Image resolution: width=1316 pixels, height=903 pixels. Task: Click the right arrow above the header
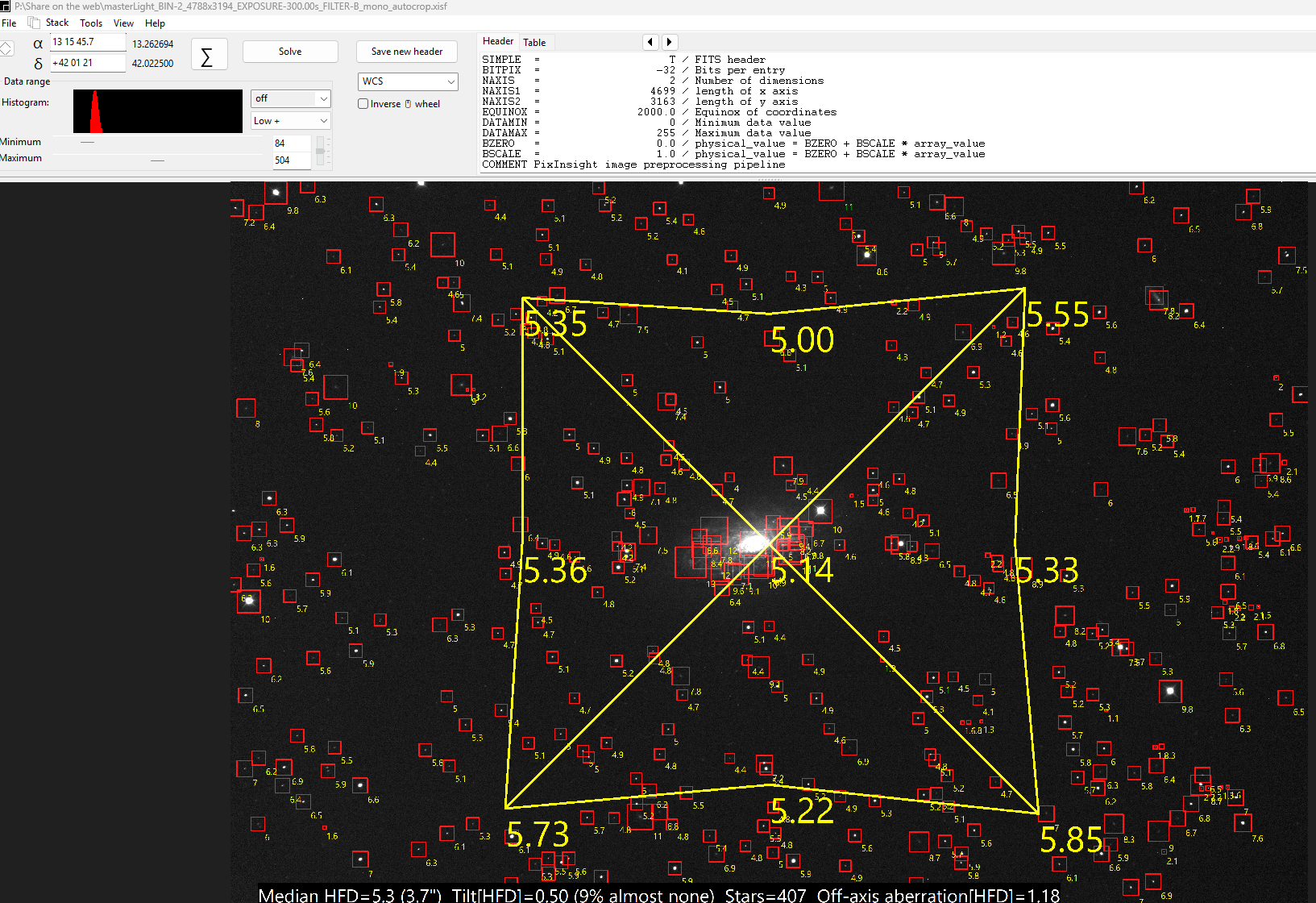tap(670, 42)
